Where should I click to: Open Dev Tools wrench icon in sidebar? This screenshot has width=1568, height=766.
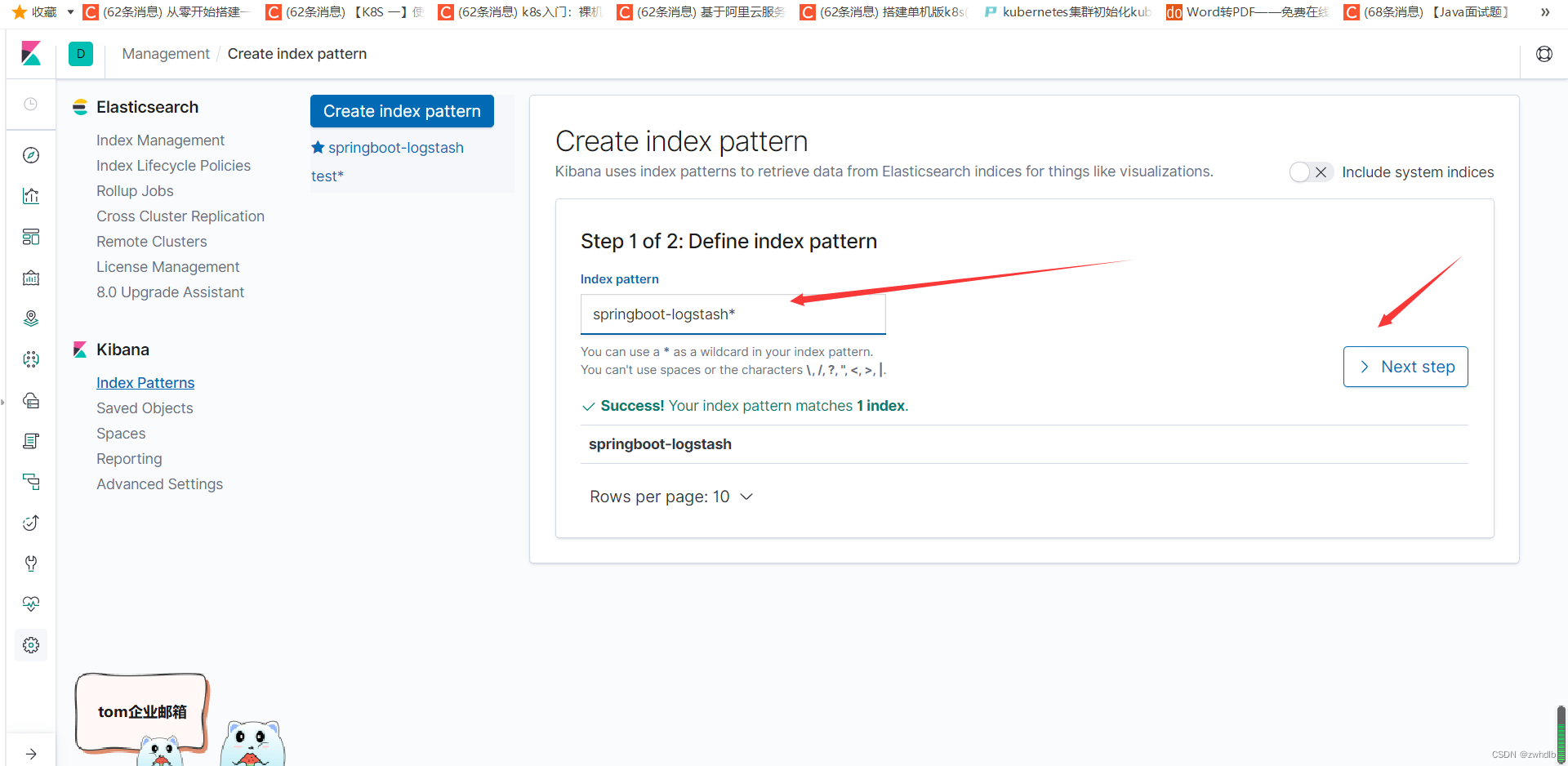[31, 563]
